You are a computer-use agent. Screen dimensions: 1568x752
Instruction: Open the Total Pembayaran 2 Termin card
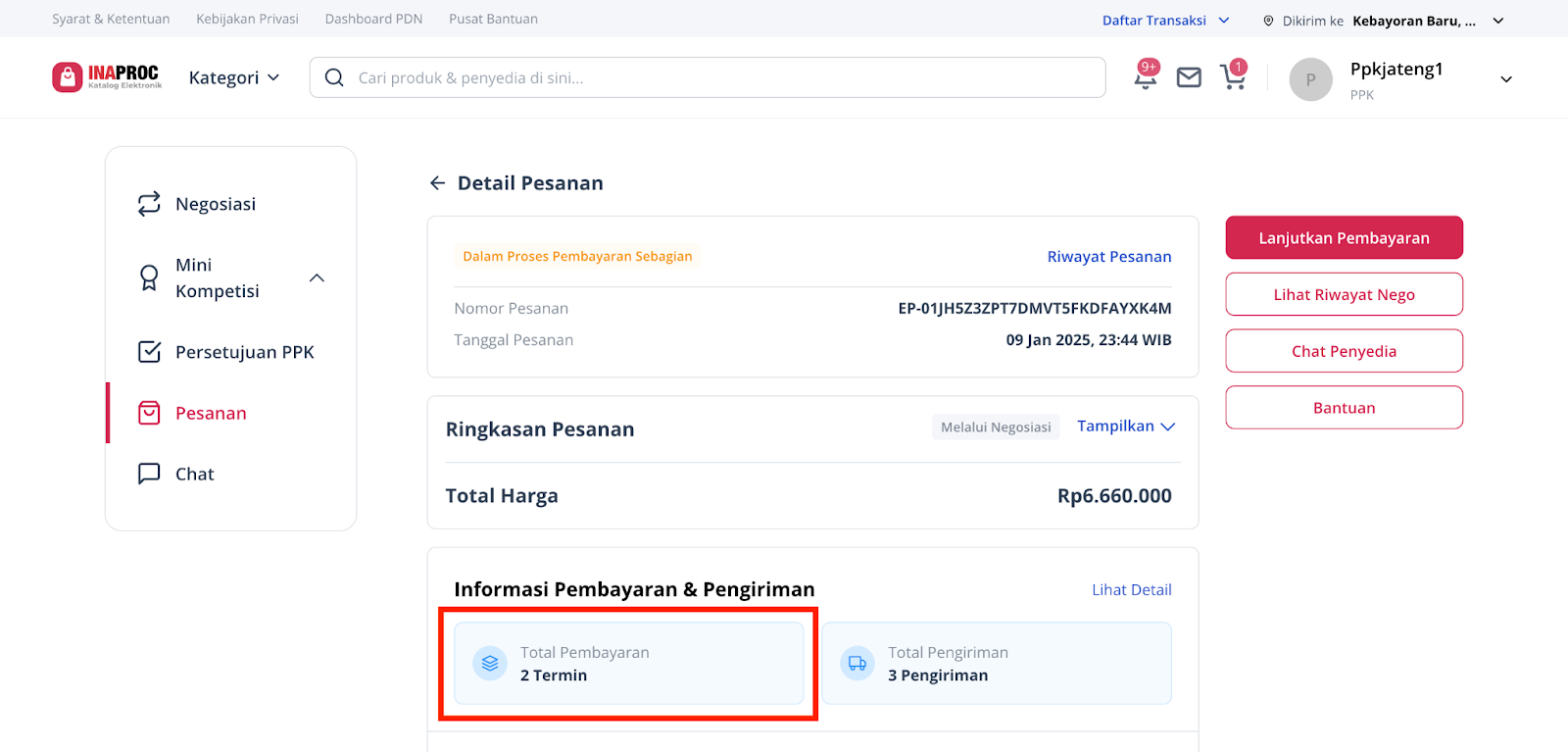tap(629, 664)
